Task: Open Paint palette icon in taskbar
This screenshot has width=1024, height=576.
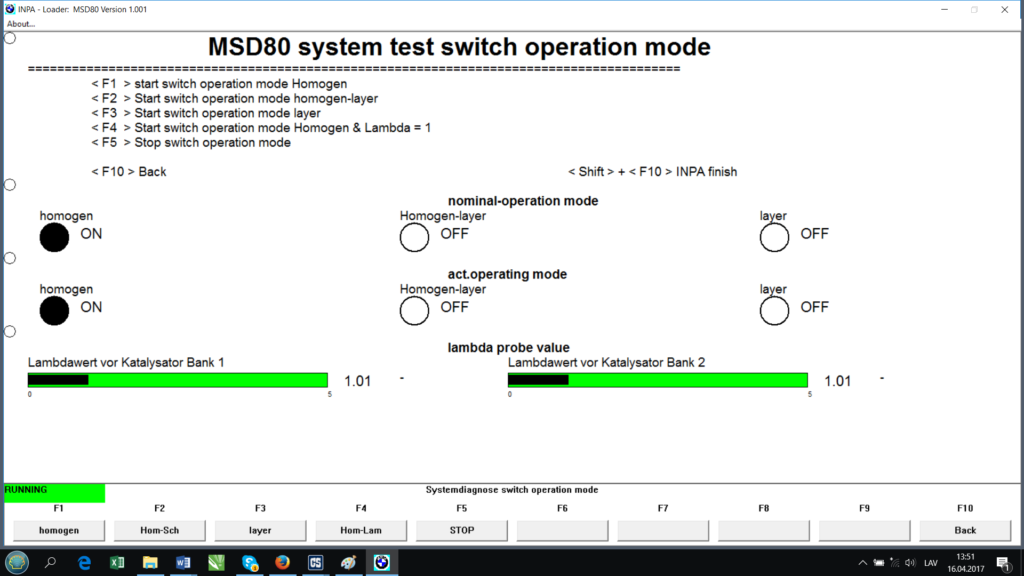Action: click(349, 562)
